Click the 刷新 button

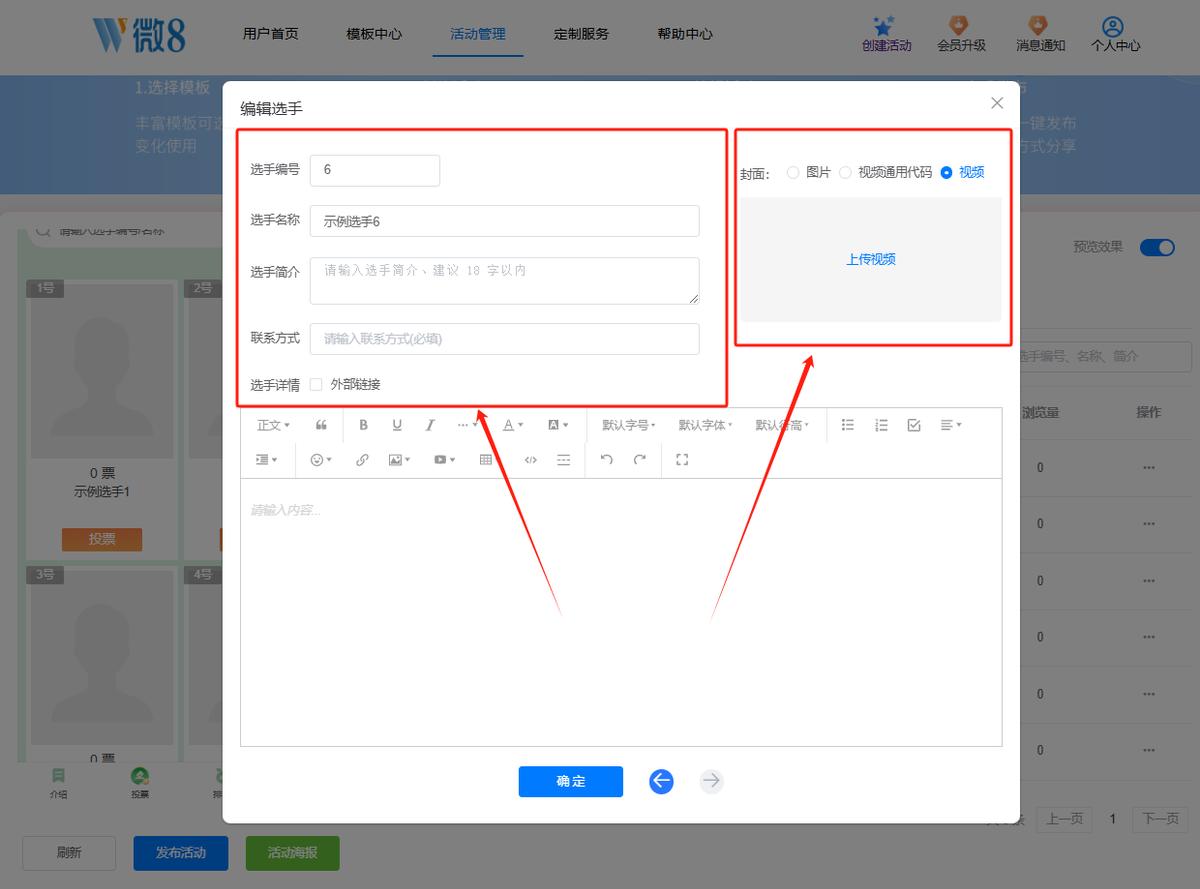pyautogui.click(x=69, y=853)
